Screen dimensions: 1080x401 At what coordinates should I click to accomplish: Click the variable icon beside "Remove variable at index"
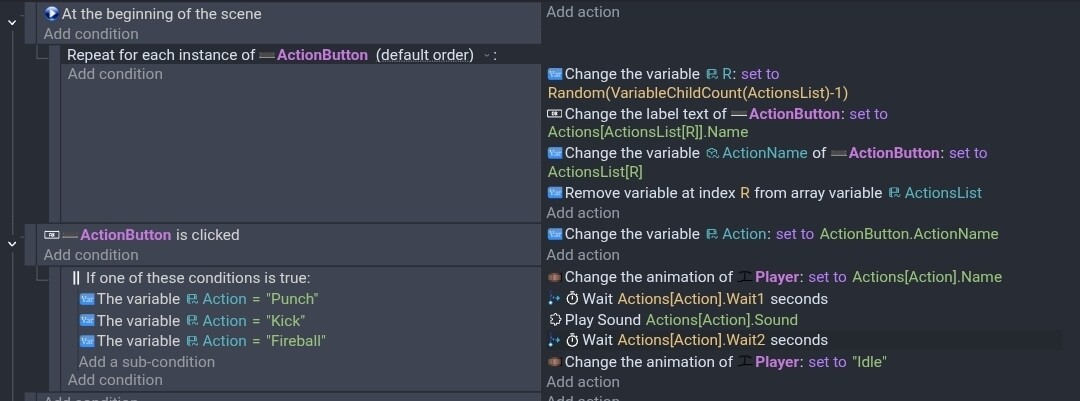pyautogui.click(x=555, y=193)
